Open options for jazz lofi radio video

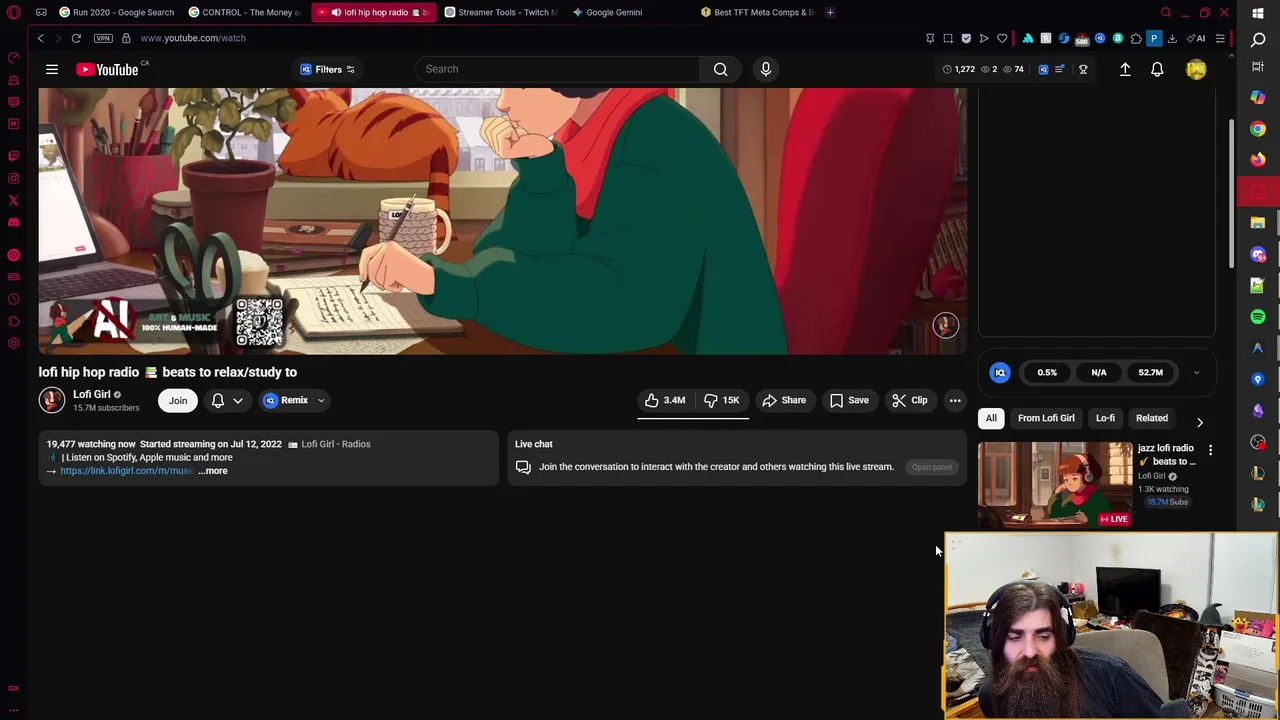coord(1210,451)
